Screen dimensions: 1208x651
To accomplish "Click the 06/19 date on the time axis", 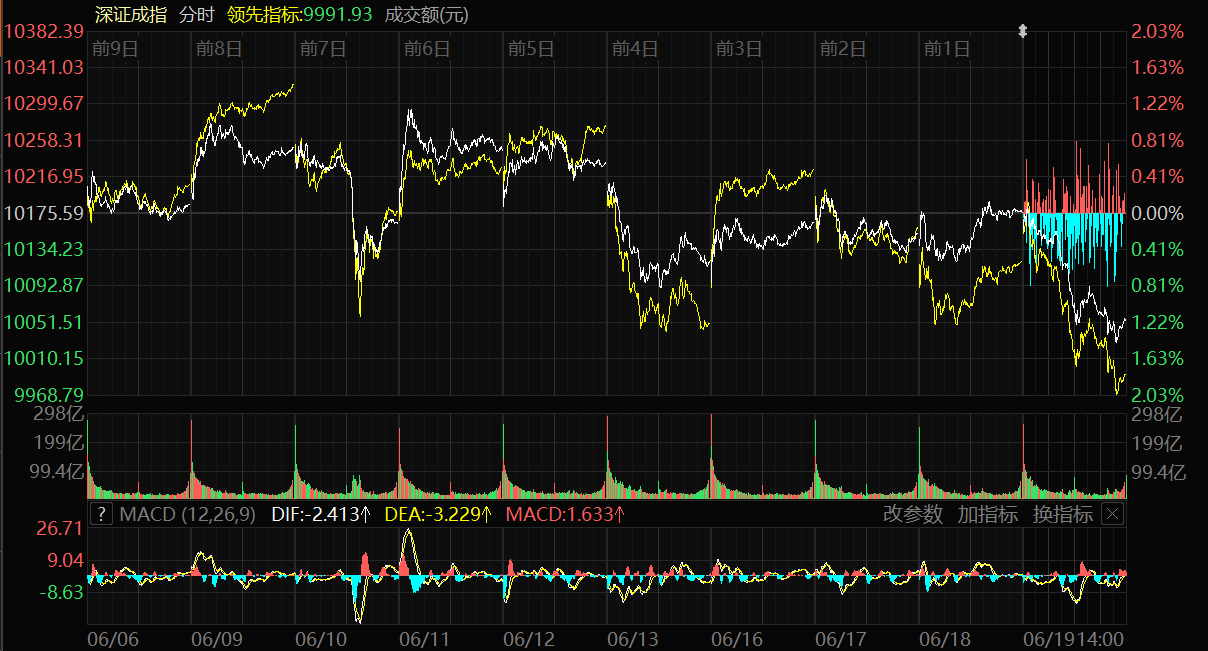I will pos(1049,638).
